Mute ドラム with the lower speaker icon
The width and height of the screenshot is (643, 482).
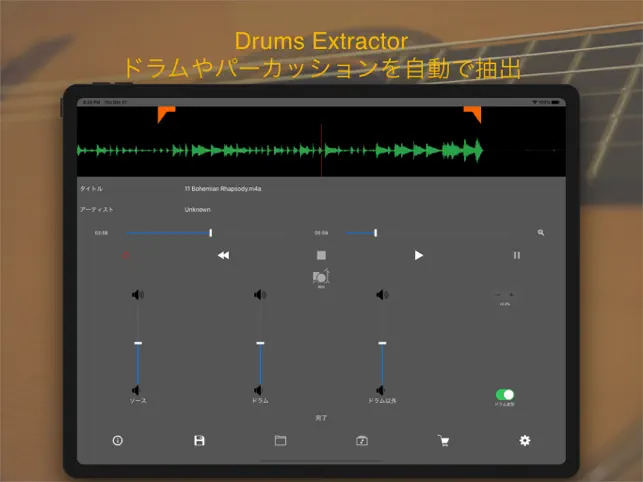258,390
